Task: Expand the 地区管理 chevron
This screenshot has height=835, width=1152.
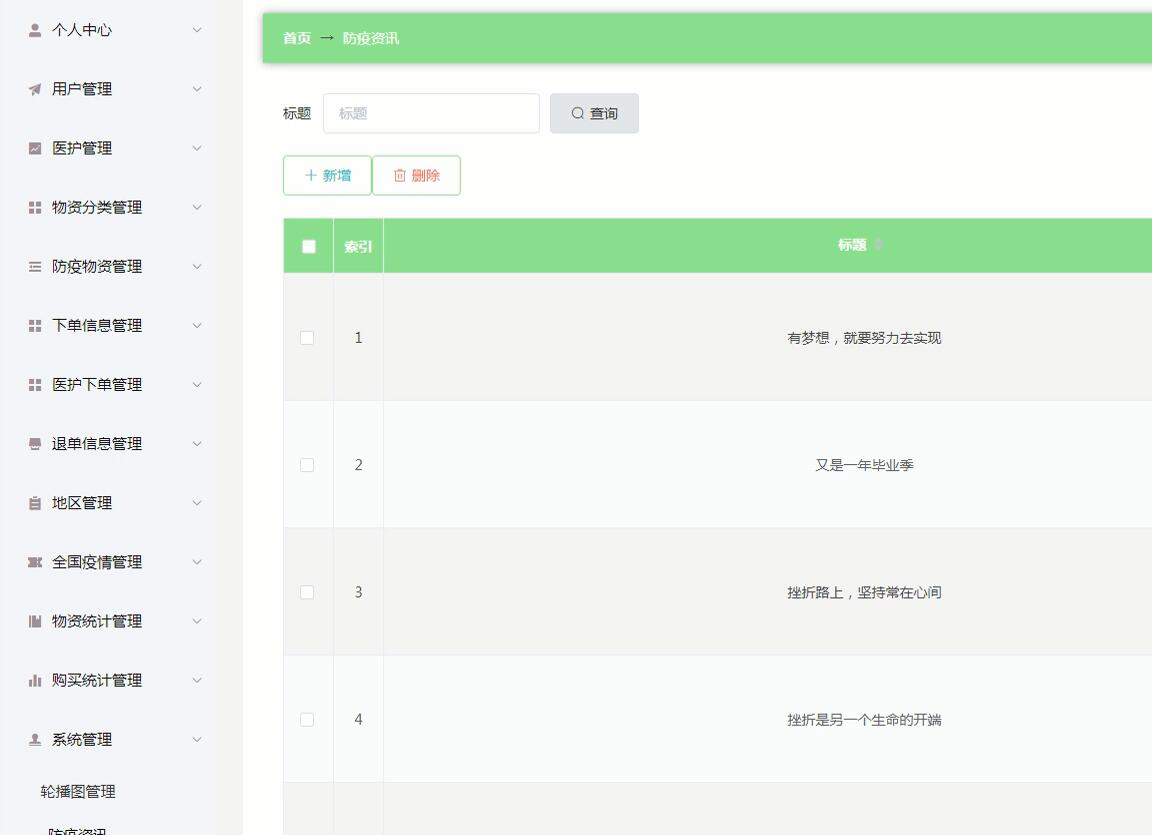Action: point(197,503)
